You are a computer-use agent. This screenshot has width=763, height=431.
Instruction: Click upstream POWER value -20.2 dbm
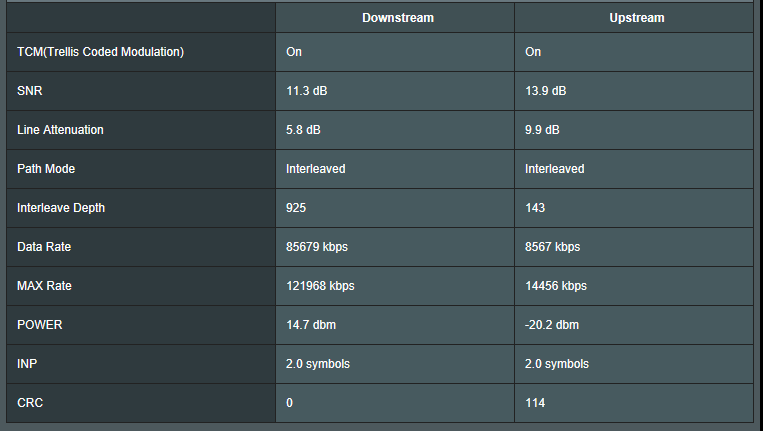tap(552, 325)
